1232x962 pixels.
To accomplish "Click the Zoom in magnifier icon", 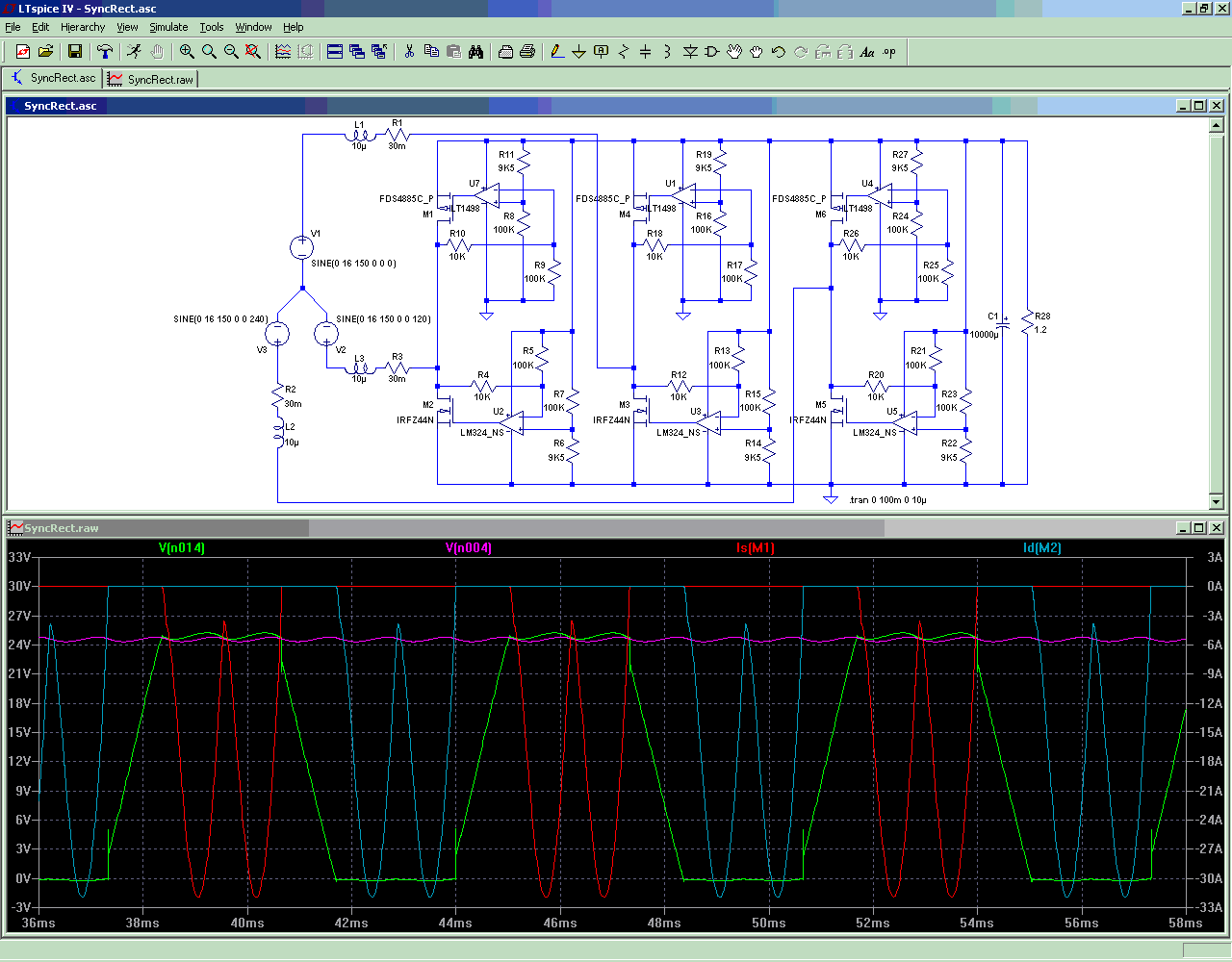I will (187, 51).
